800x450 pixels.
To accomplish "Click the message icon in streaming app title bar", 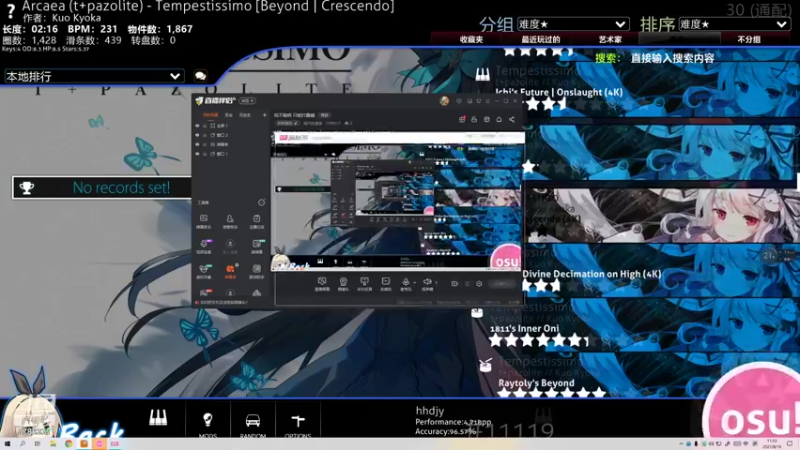I will pyautogui.click(x=459, y=101).
